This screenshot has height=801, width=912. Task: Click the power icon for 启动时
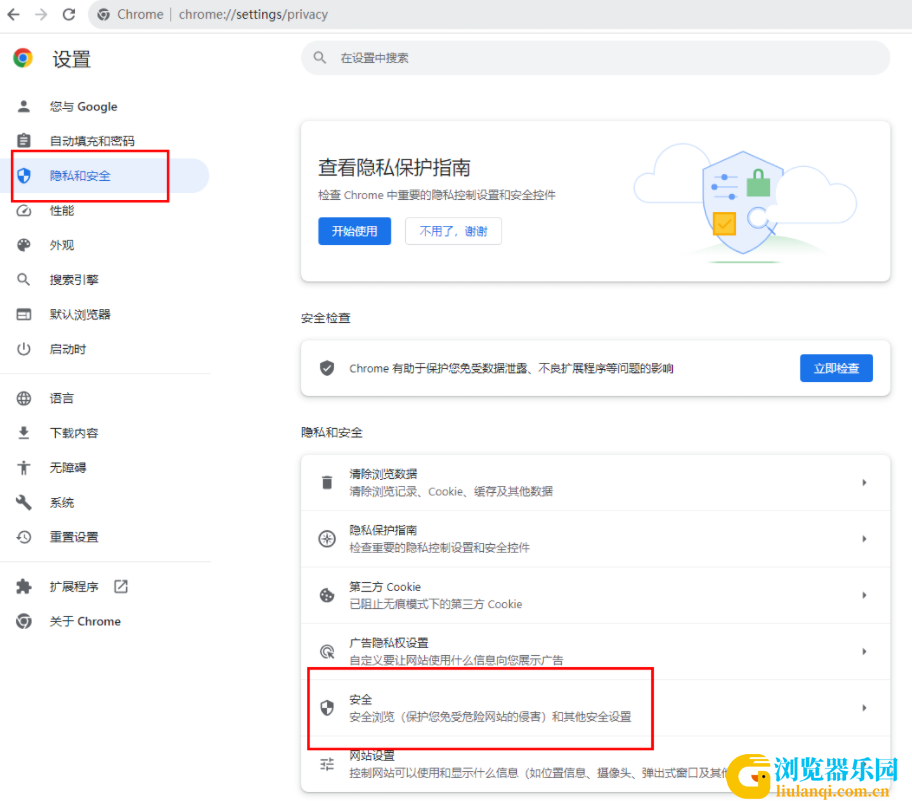[24, 349]
